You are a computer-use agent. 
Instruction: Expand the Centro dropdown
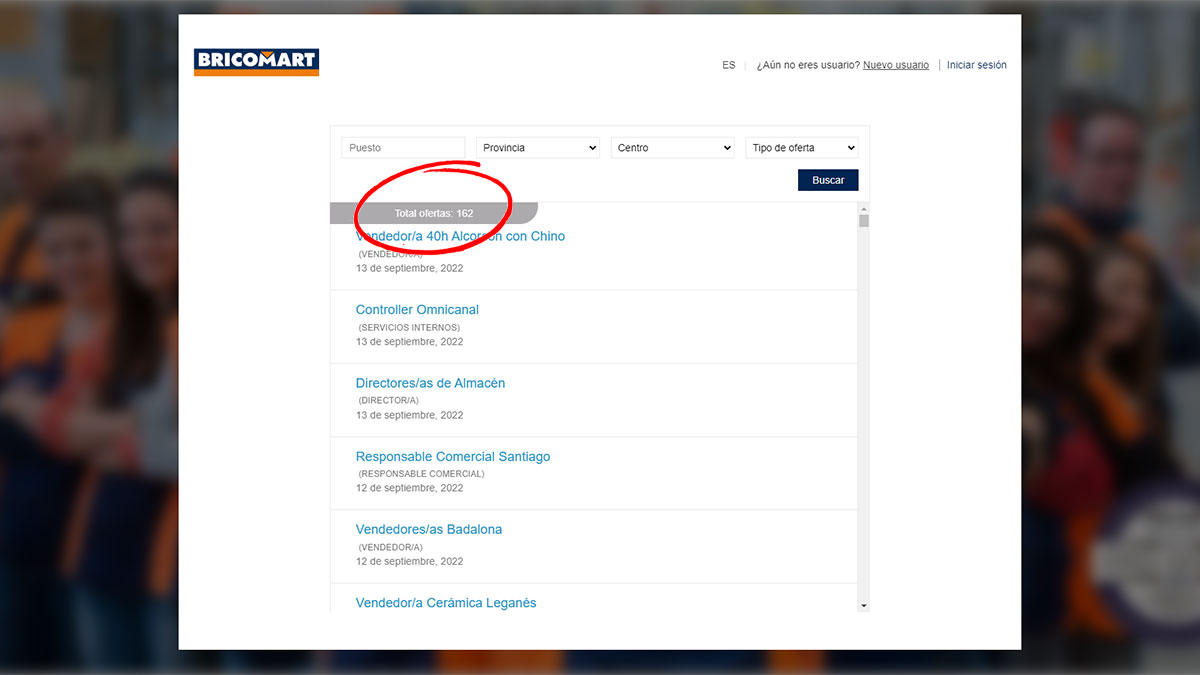point(673,148)
